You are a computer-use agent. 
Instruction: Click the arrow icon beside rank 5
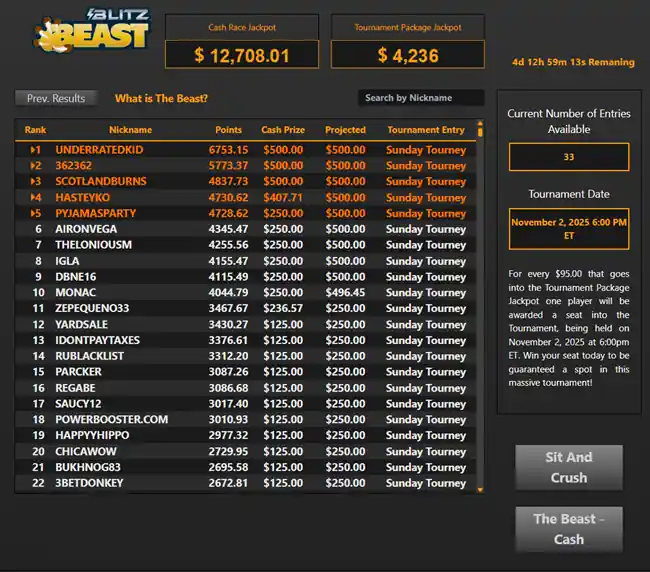click(x=32, y=214)
